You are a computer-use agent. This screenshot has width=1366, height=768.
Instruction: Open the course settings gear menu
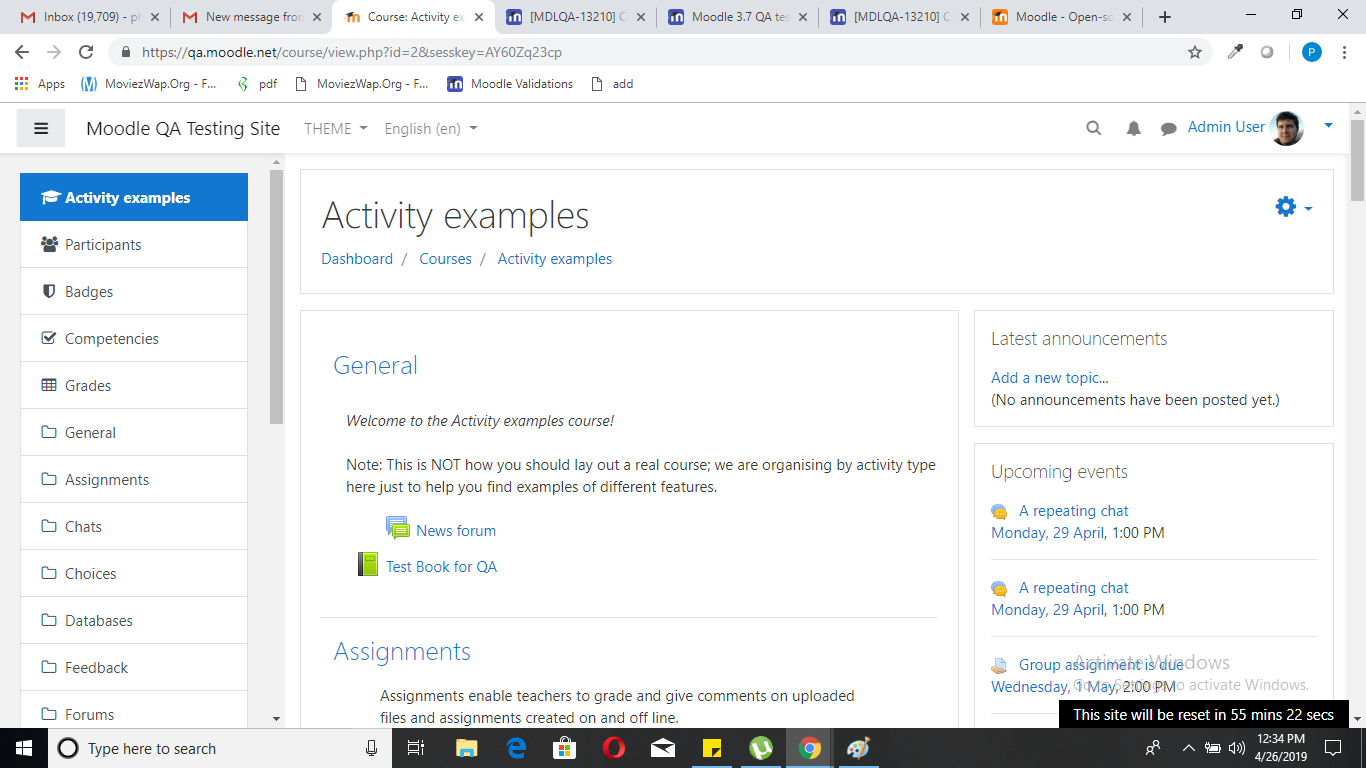pos(1293,207)
